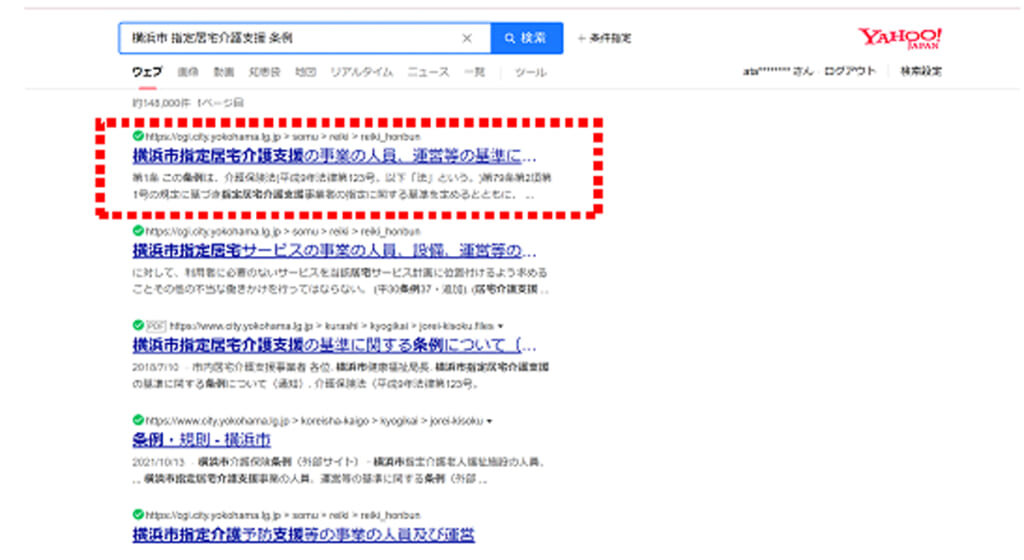Screen dimensions: 1024x560
Task: Open PDF result 横浜市指定居宅介護支援の基準に関する条例について
Action: (x=334, y=345)
